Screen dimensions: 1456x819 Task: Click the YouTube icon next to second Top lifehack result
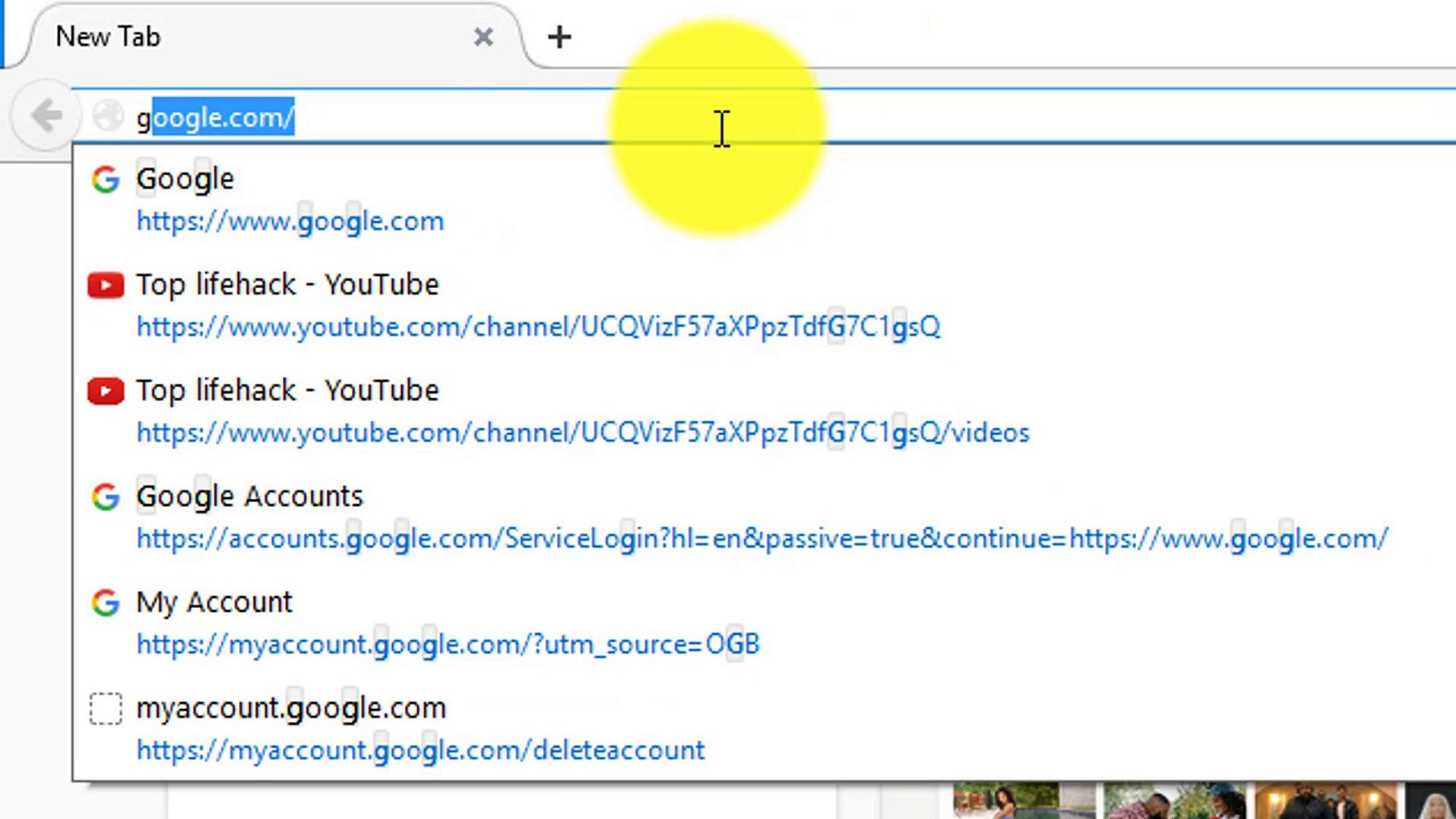(x=105, y=391)
